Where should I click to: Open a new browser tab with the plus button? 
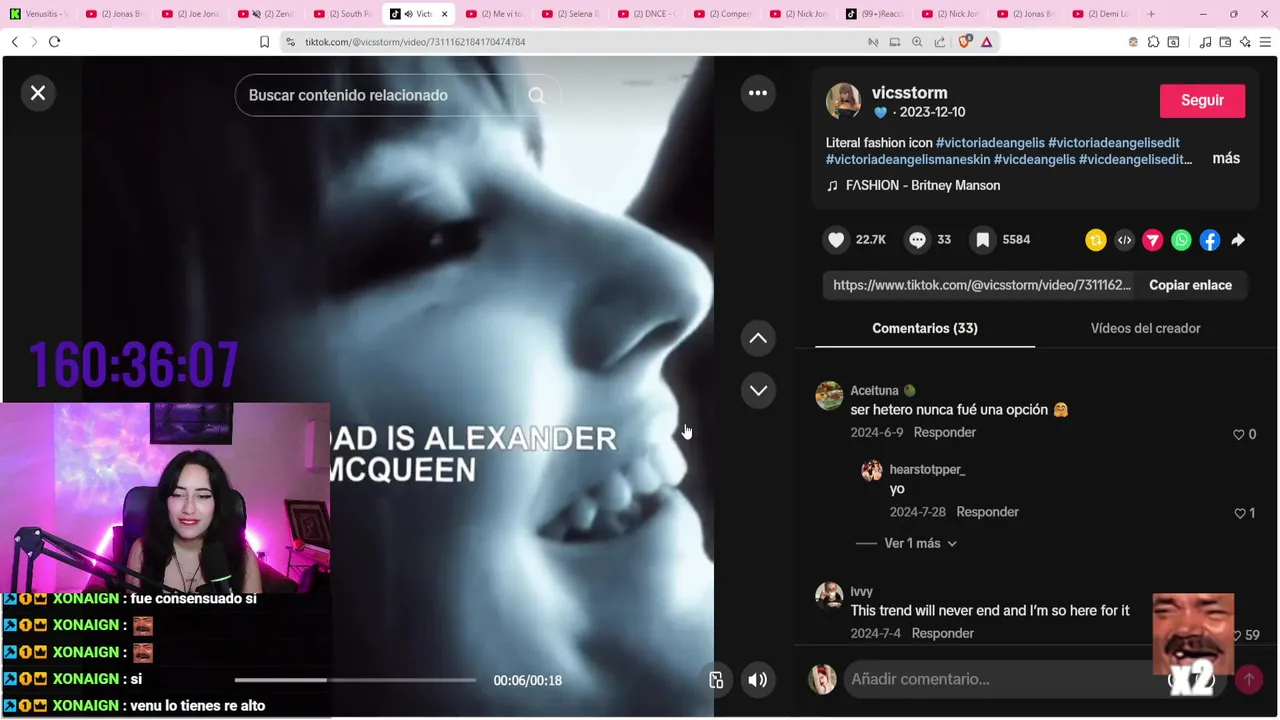1151,14
